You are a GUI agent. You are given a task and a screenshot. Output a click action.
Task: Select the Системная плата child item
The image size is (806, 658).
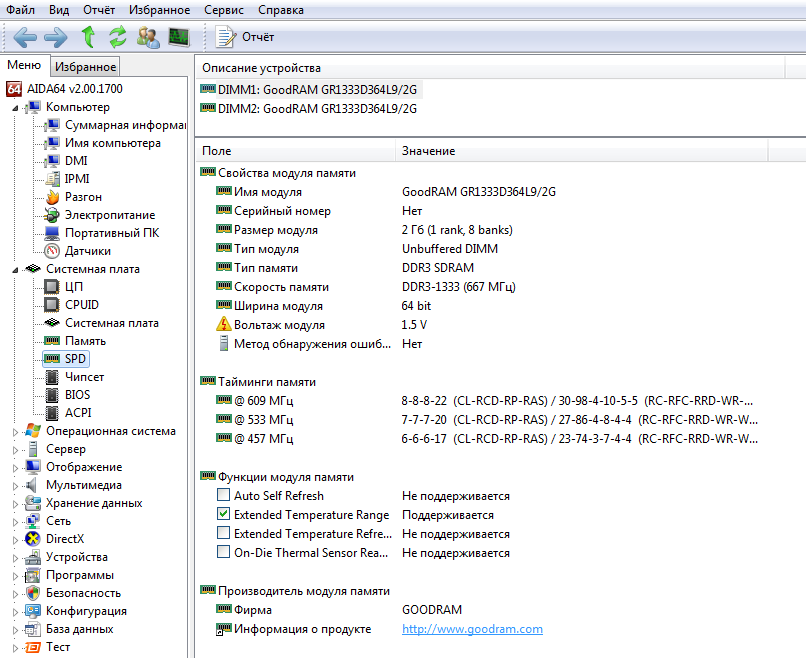tap(112, 323)
